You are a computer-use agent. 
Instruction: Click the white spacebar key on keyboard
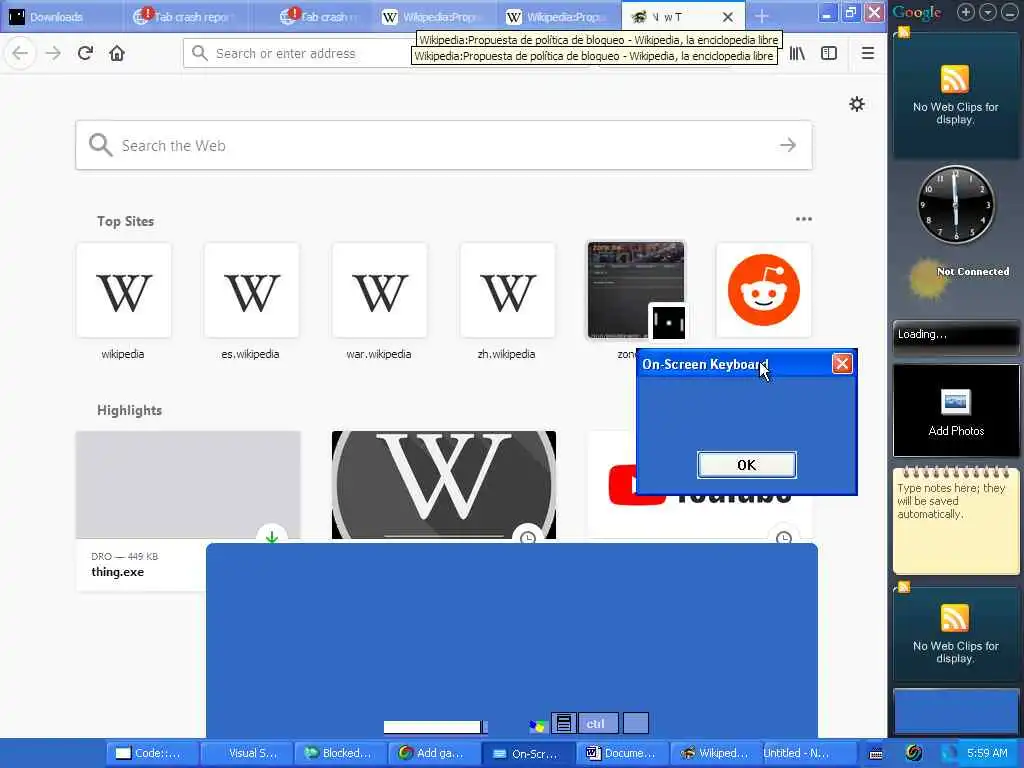(432, 727)
